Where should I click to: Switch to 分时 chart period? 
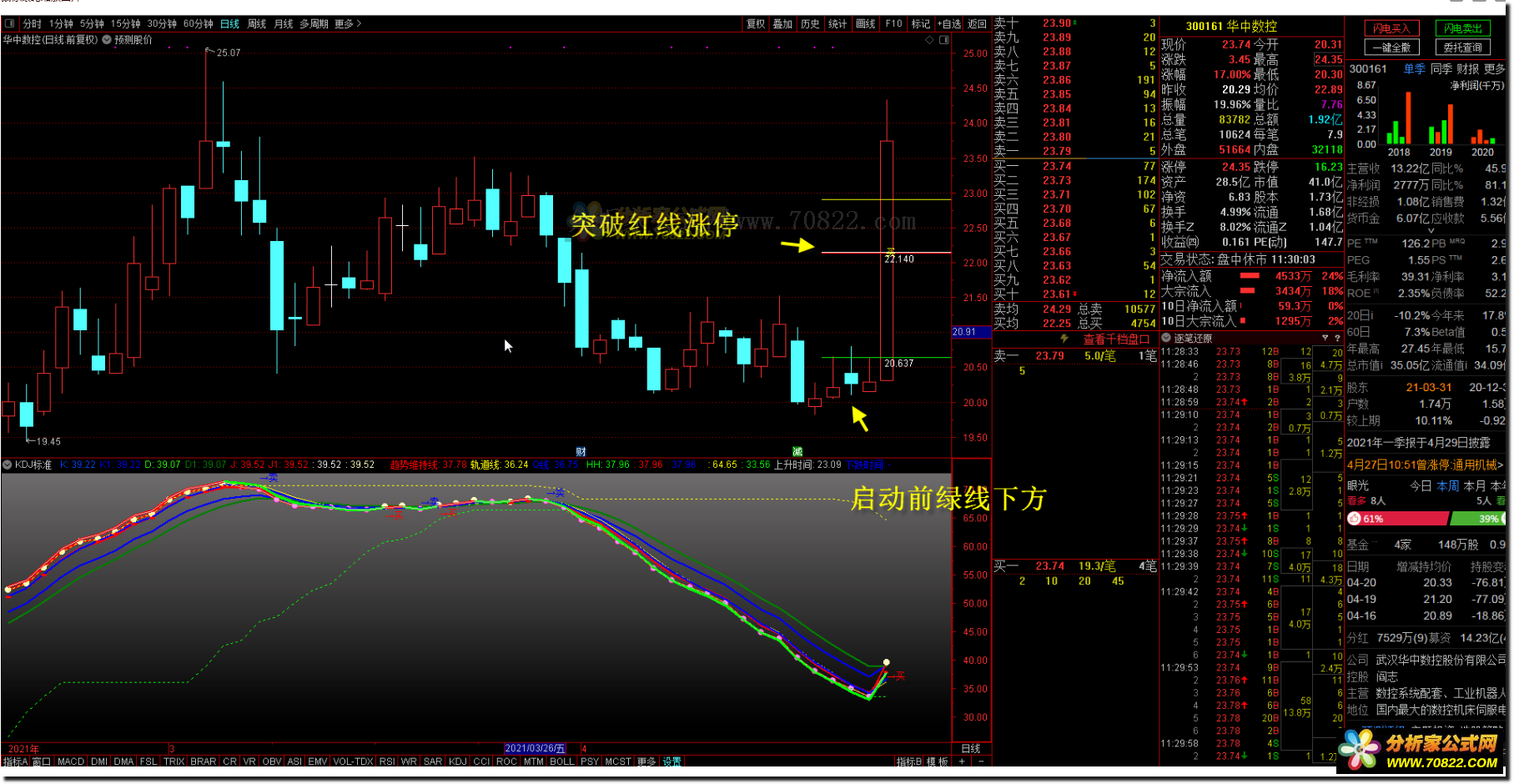point(32,24)
